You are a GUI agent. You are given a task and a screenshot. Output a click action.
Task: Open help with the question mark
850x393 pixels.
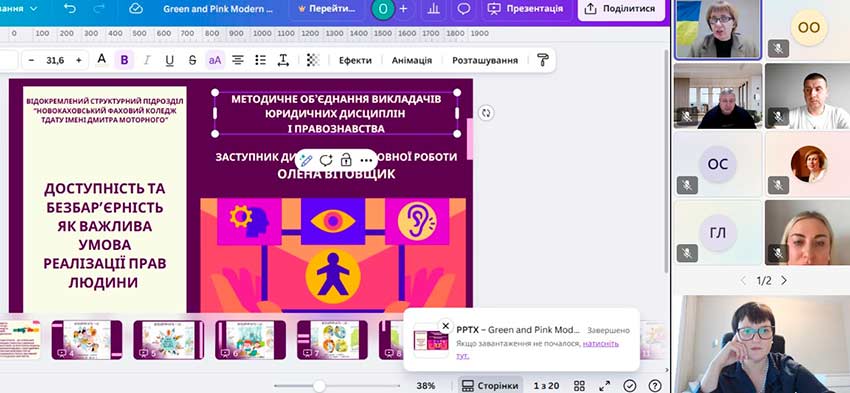pyautogui.click(x=654, y=385)
